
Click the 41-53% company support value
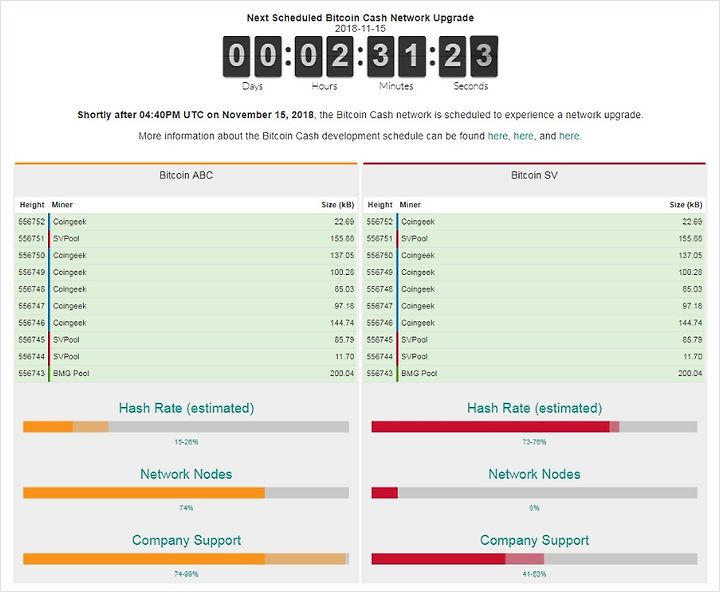point(534,574)
